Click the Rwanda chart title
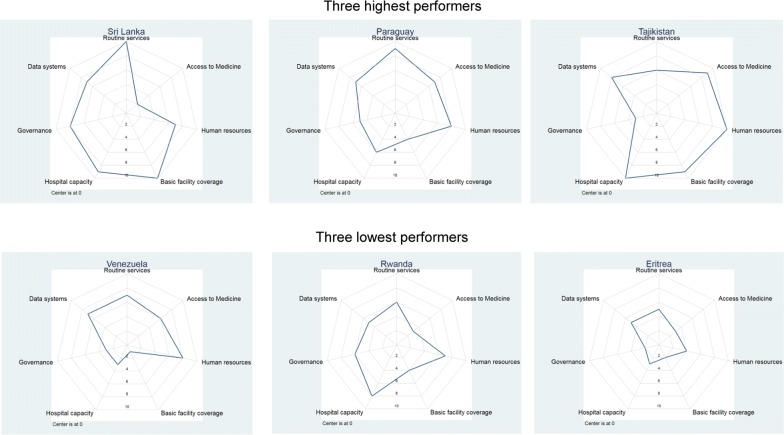Screen dimensions: 784x435 [396, 264]
